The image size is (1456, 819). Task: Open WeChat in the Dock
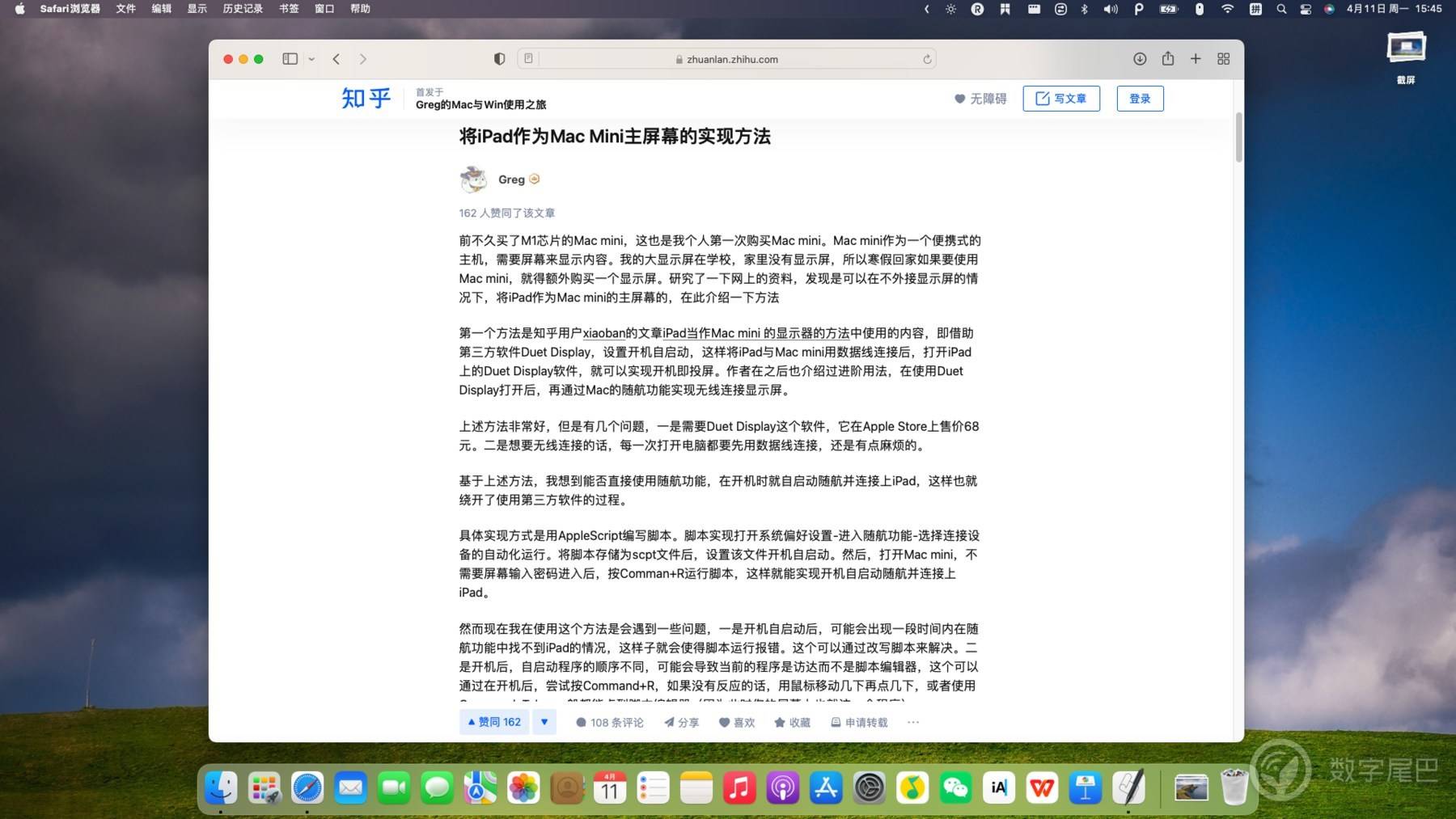point(955,787)
